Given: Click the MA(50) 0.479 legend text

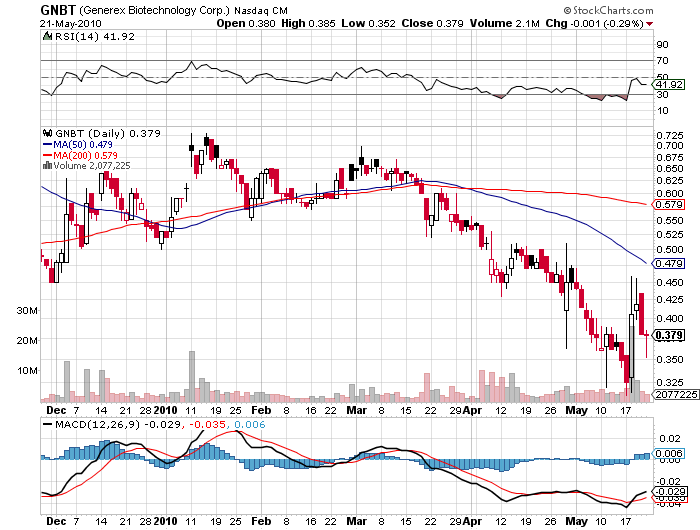Looking at the screenshot, I should click(x=83, y=144).
